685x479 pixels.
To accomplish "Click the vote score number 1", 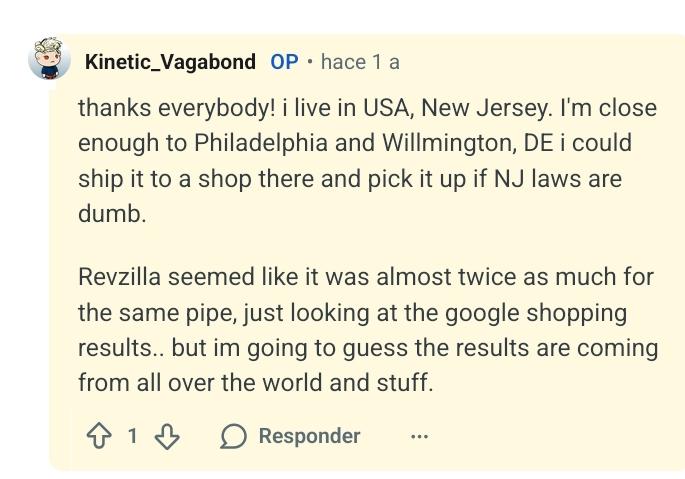I will tap(133, 436).
